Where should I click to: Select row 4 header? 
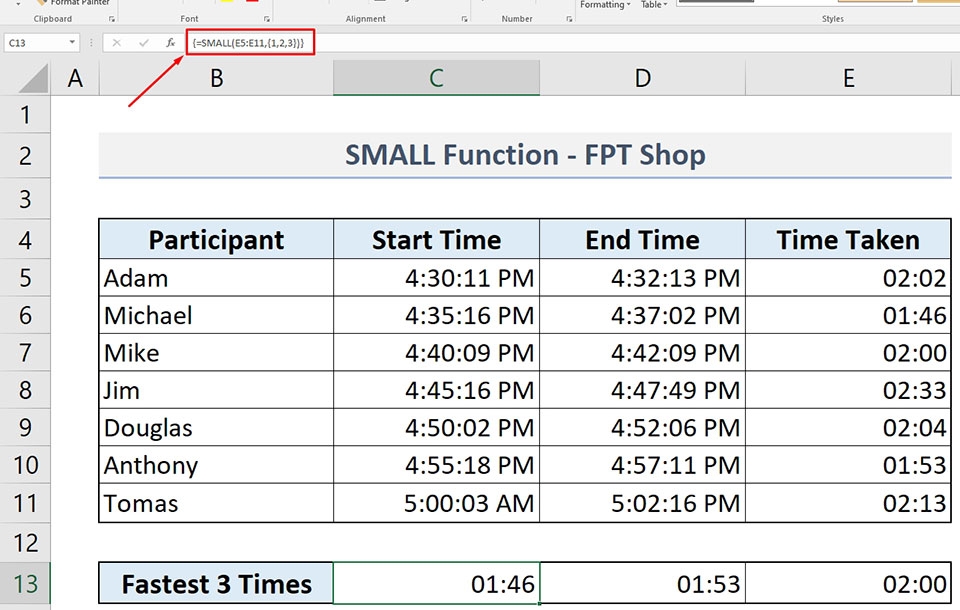click(25, 239)
